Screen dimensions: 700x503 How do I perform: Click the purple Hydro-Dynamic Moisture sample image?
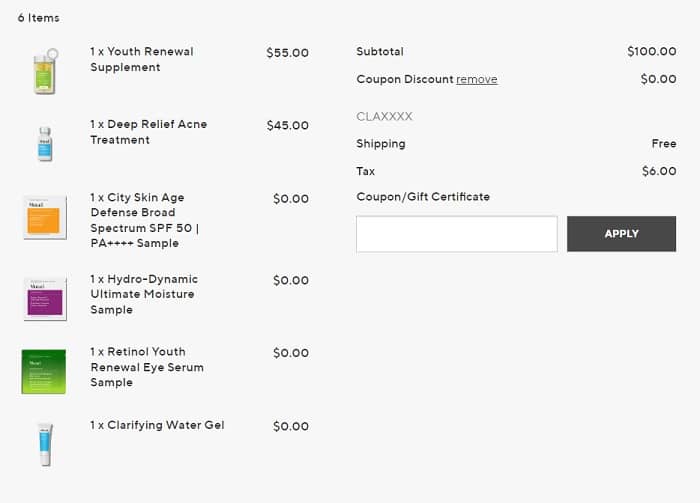coord(44,298)
